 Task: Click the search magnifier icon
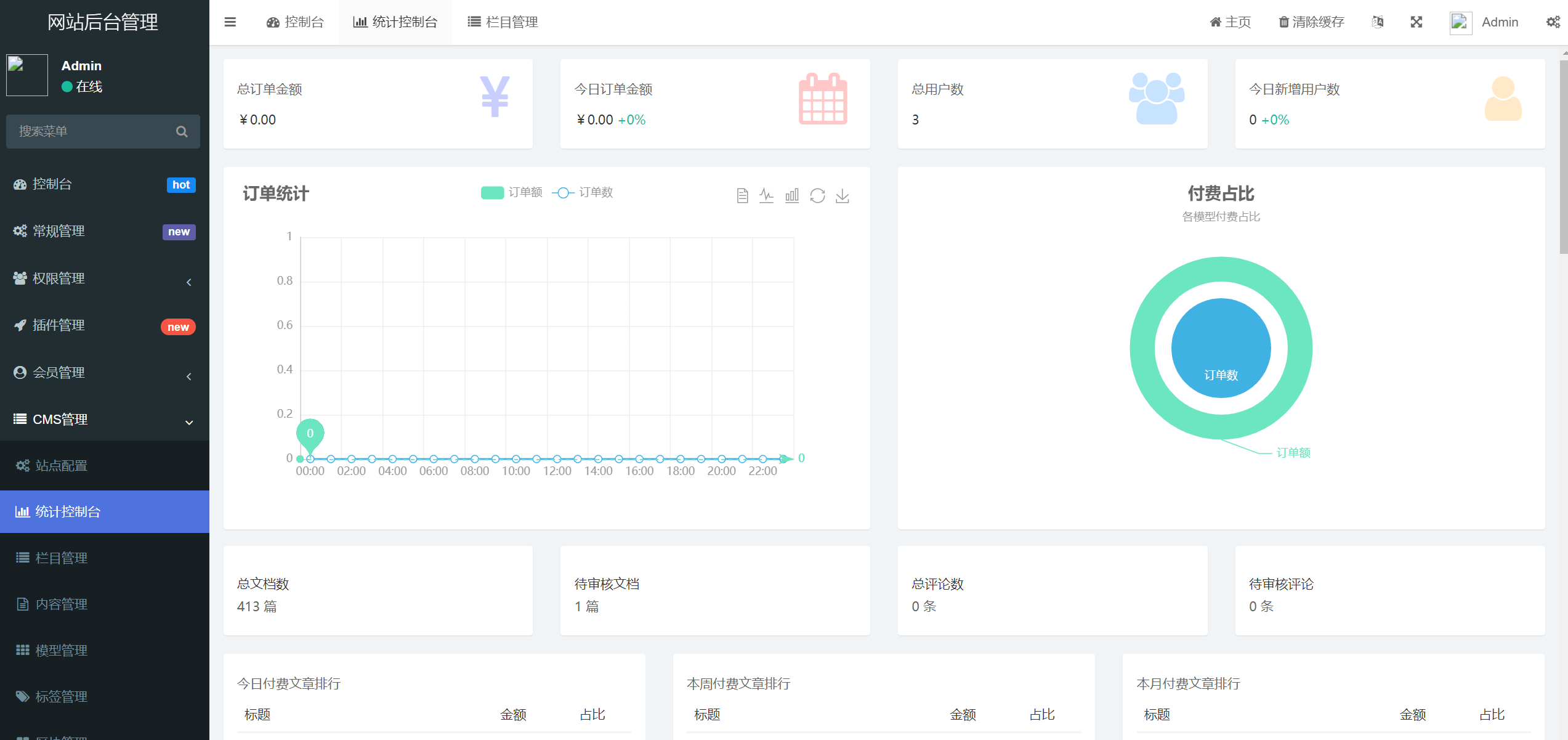(x=182, y=131)
